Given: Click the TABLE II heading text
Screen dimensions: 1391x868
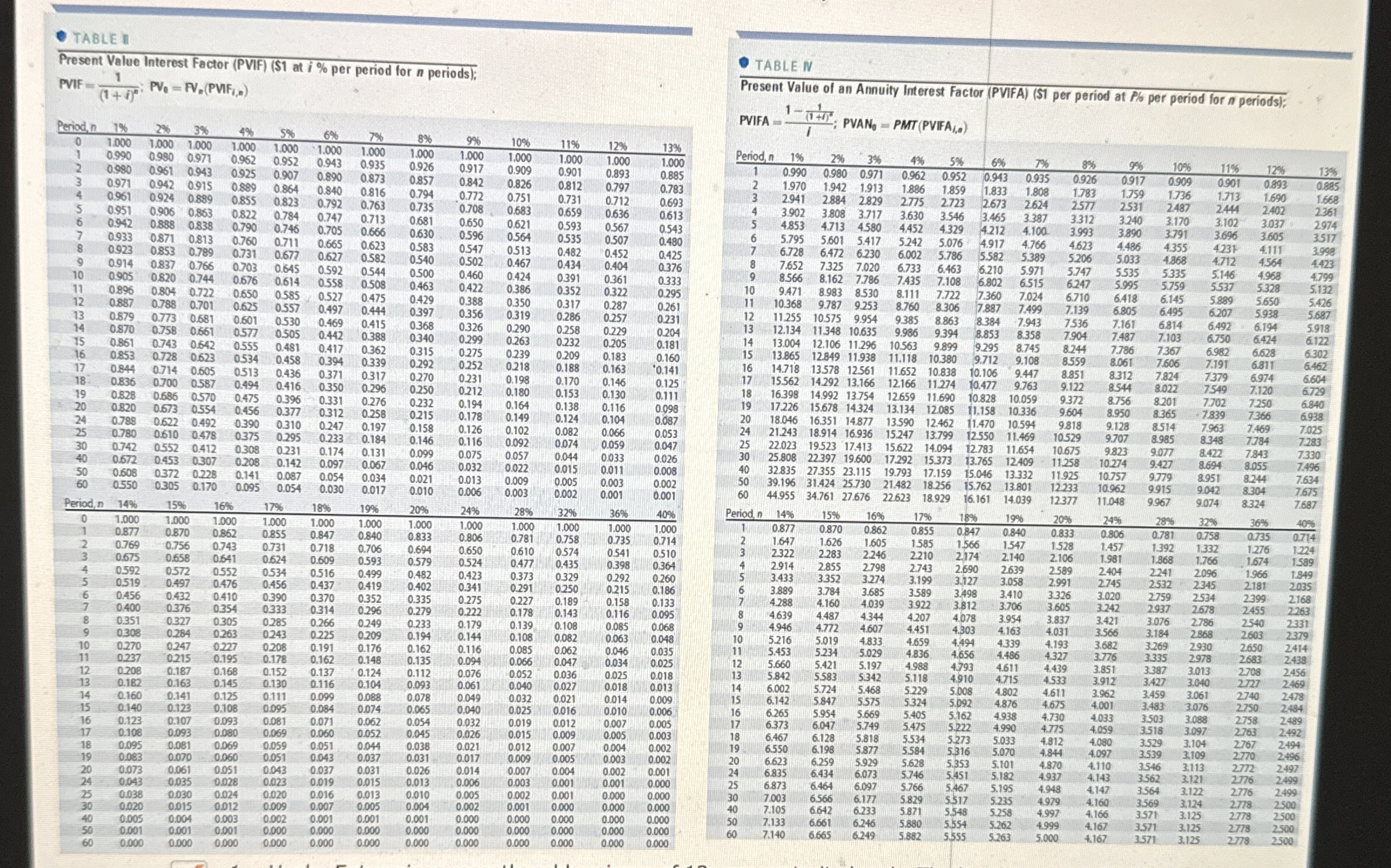Looking at the screenshot, I should (x=101, y=39).
